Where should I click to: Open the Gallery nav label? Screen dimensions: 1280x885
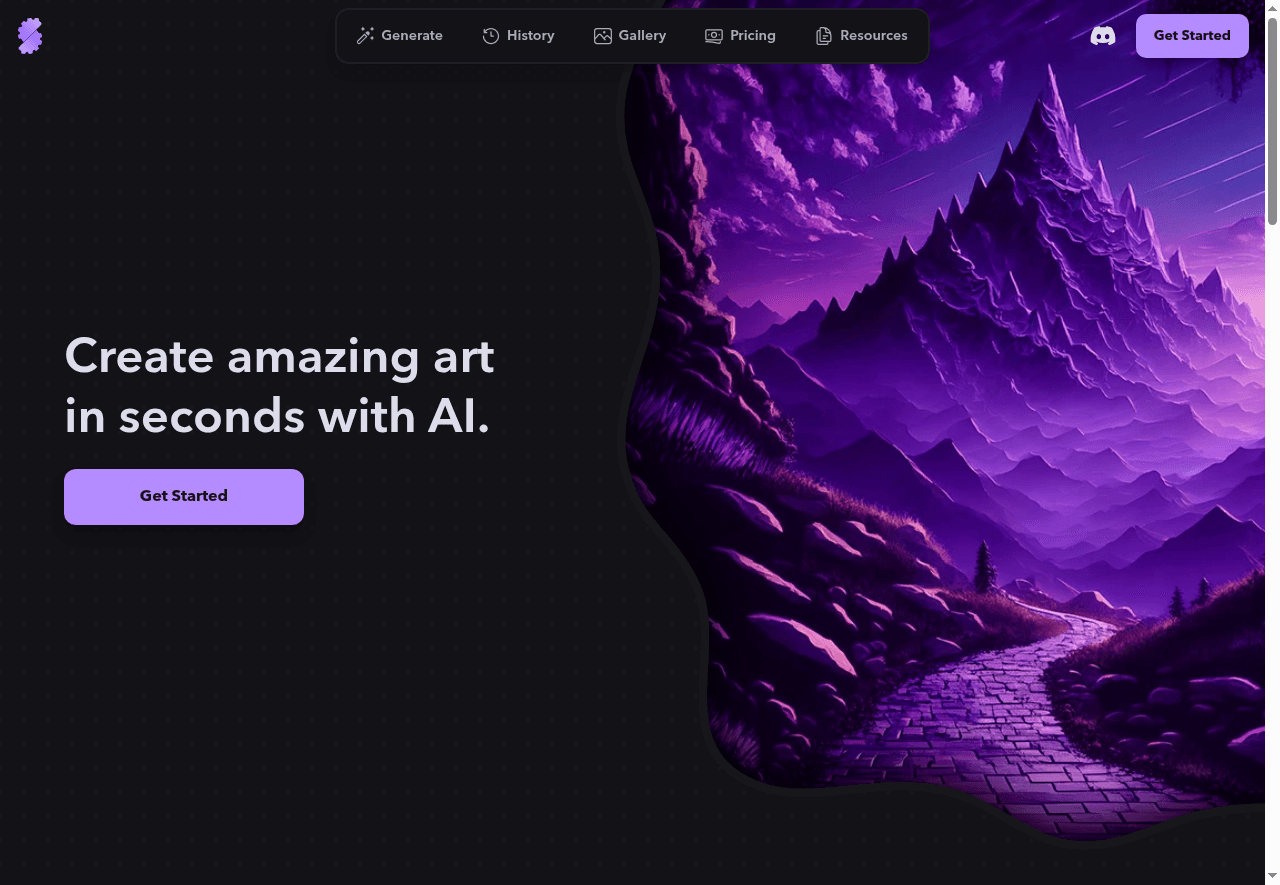(642, 35)
